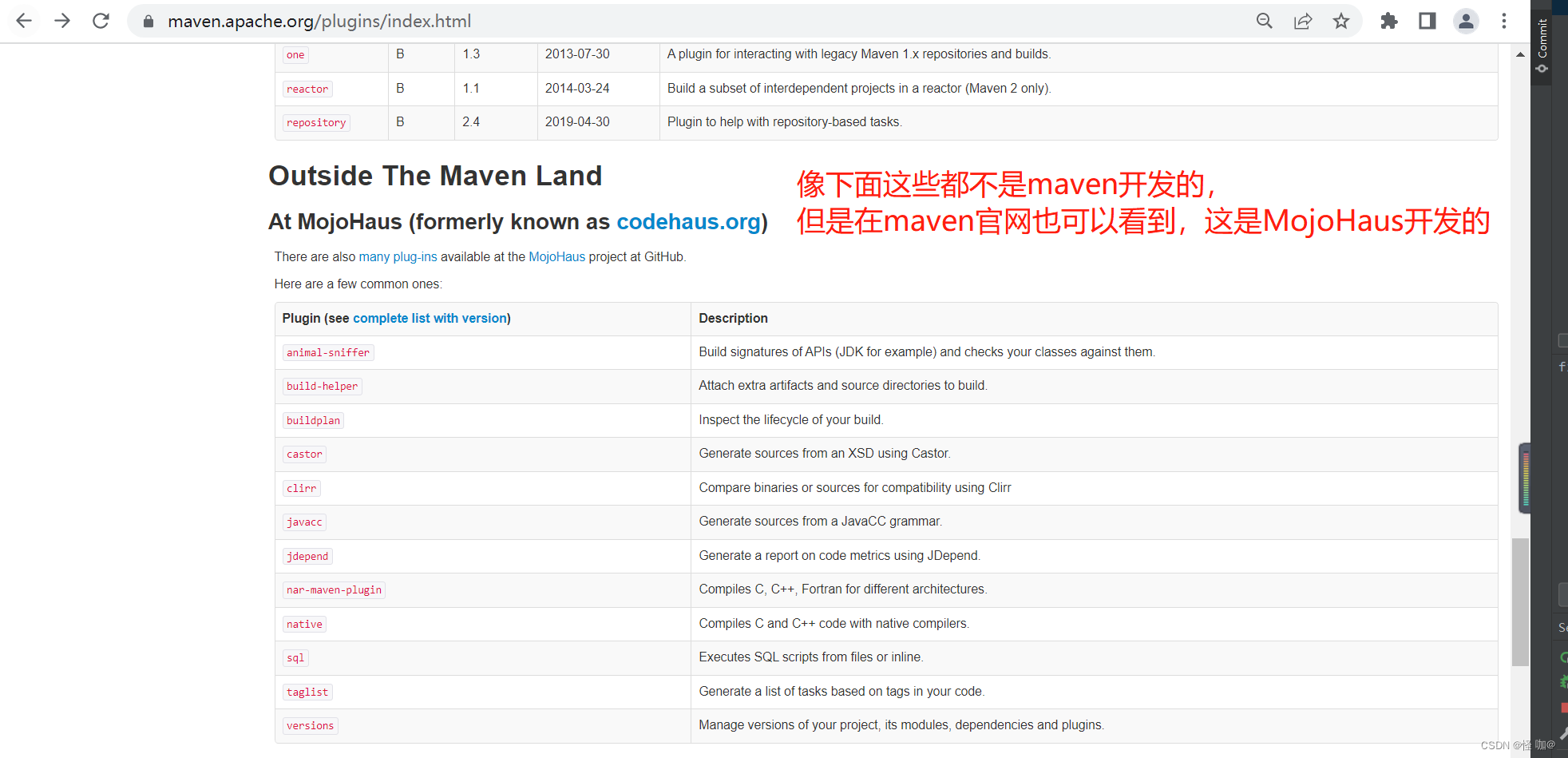Open the codehaus.org link
1568x758 pixels.
[688, 222]
